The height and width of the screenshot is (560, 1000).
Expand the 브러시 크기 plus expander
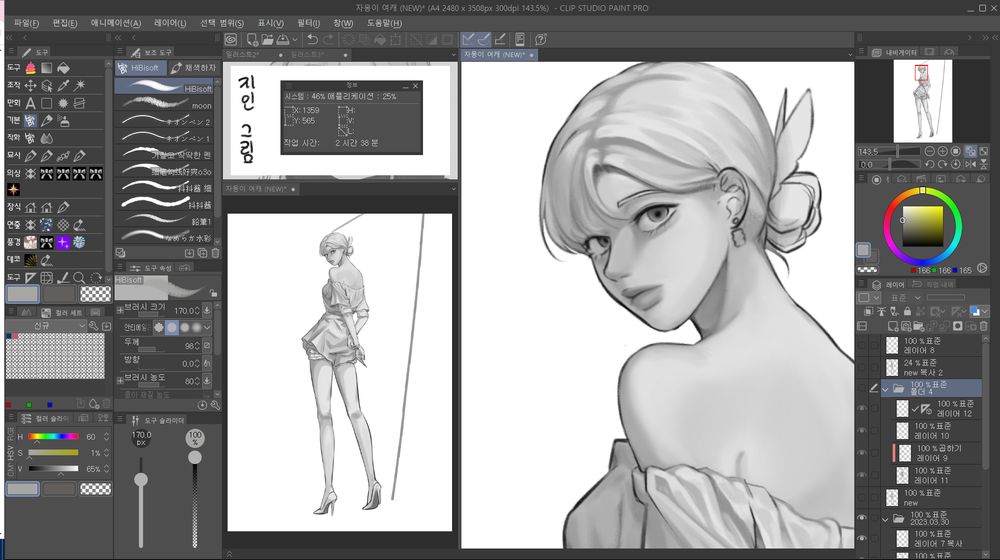tap(120, 310)
